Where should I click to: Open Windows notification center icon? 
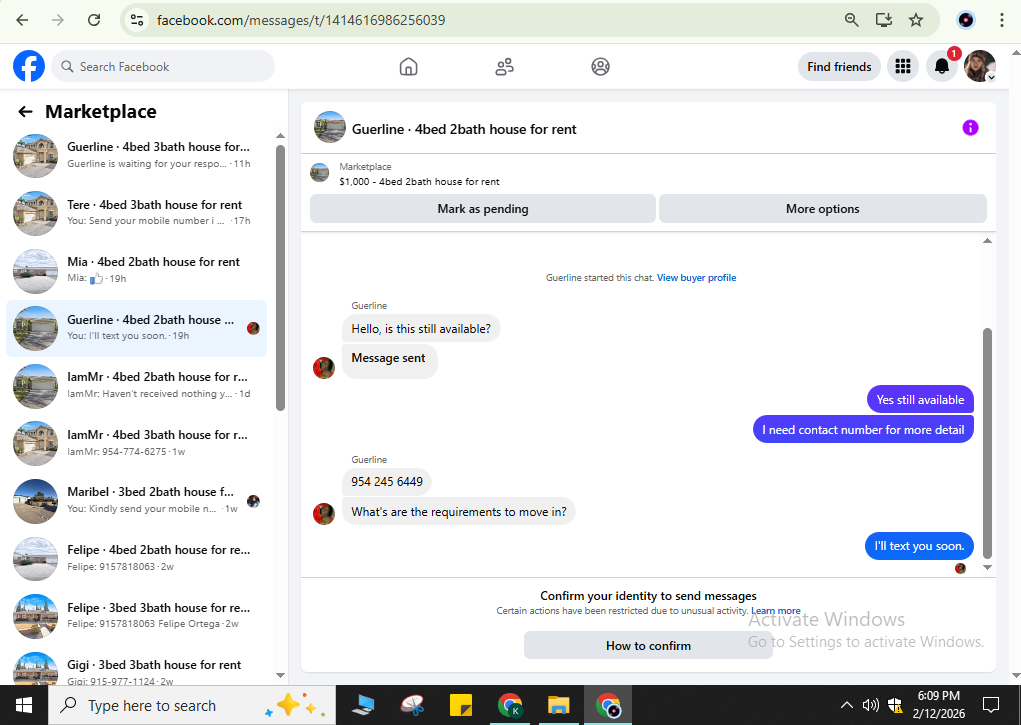pos(990,705)
